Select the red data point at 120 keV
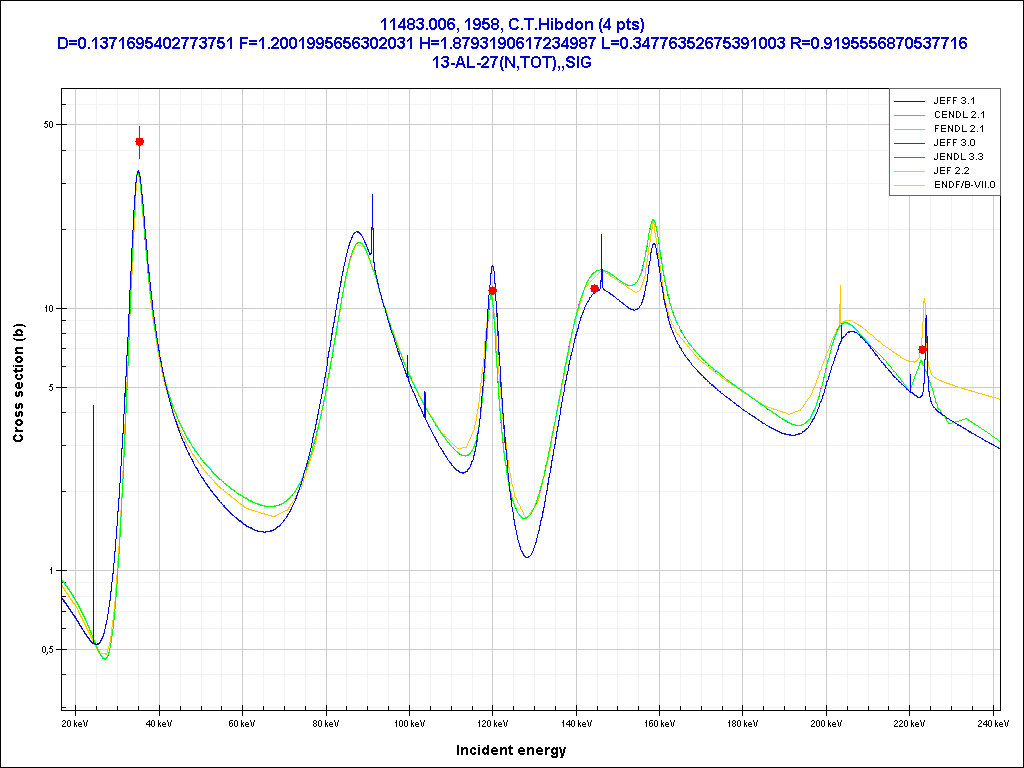1024x768 pixels. (x=492, y=291)
